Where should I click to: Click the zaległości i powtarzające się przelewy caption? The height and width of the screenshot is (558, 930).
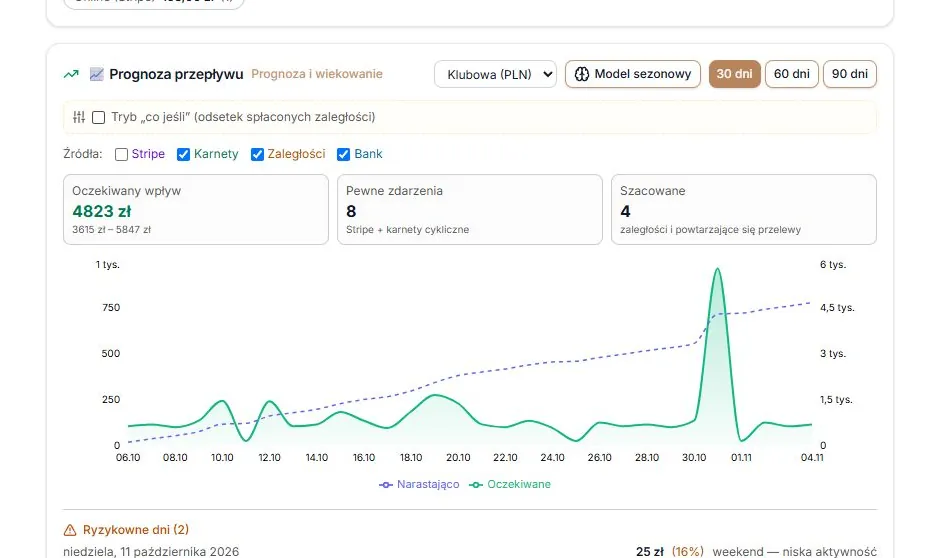coord(711,229)
